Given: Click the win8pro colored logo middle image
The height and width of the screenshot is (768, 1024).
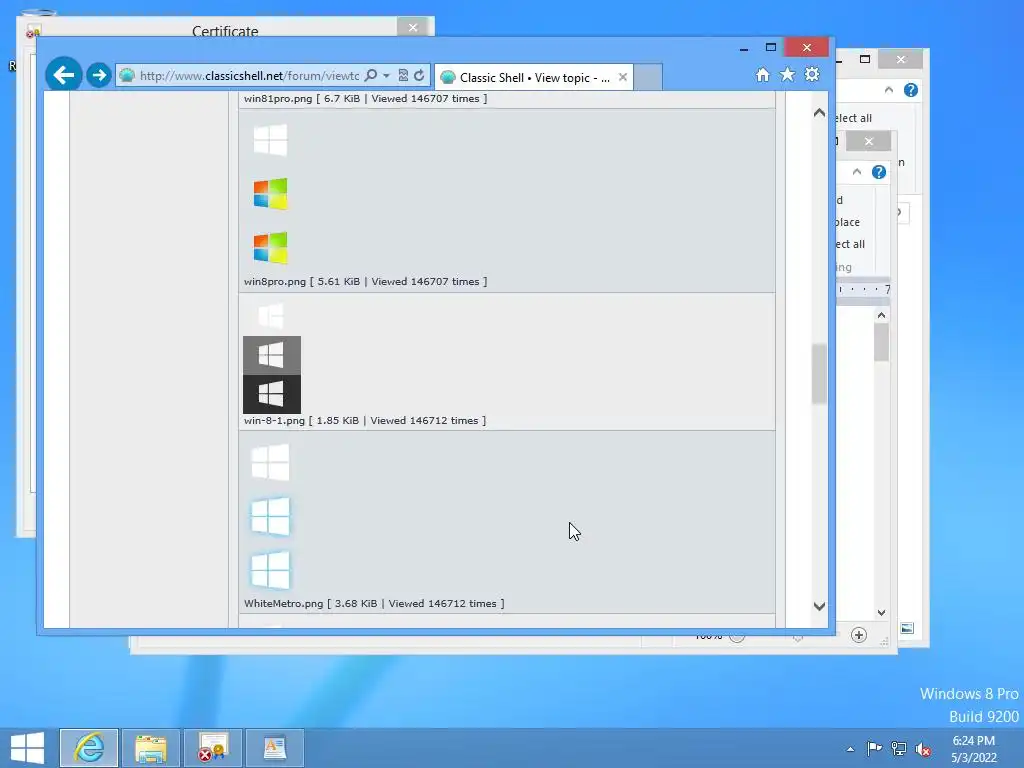Looking at the screenshot, I should (x=270, y=194).
